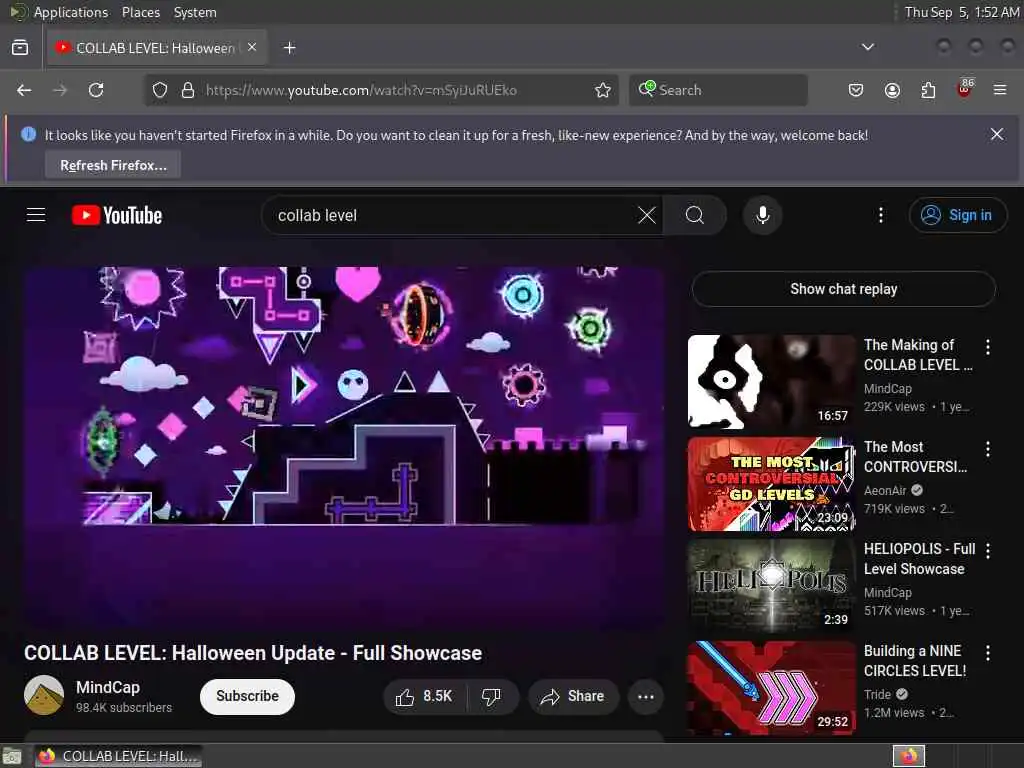
Task: Like the video with thumbs up
Action: tap(424, 697)
